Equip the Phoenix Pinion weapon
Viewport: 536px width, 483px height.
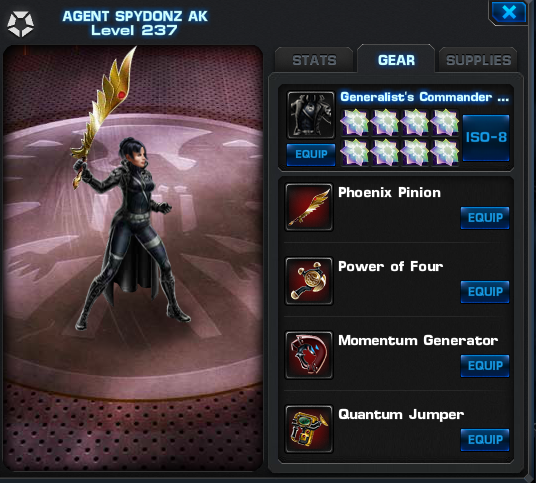click(x=485, y=218)
